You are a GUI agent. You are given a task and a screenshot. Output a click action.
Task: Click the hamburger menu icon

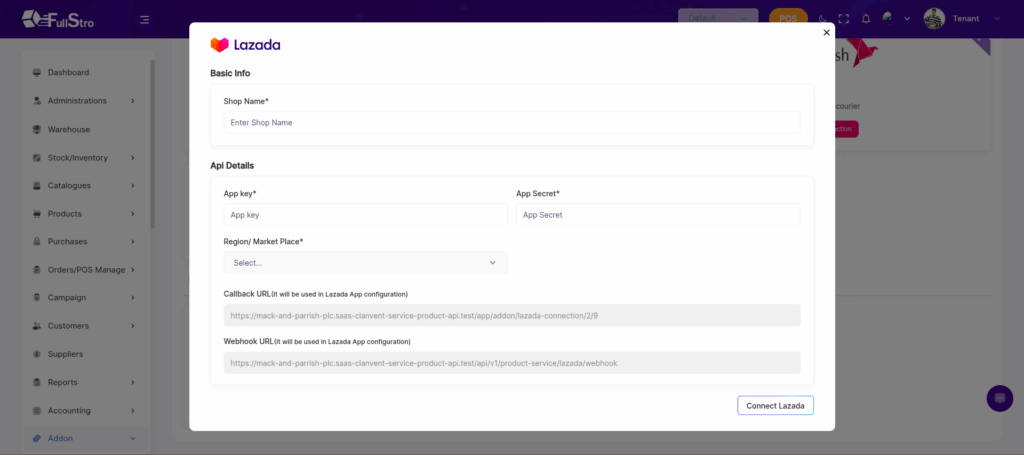pos(145,19)
